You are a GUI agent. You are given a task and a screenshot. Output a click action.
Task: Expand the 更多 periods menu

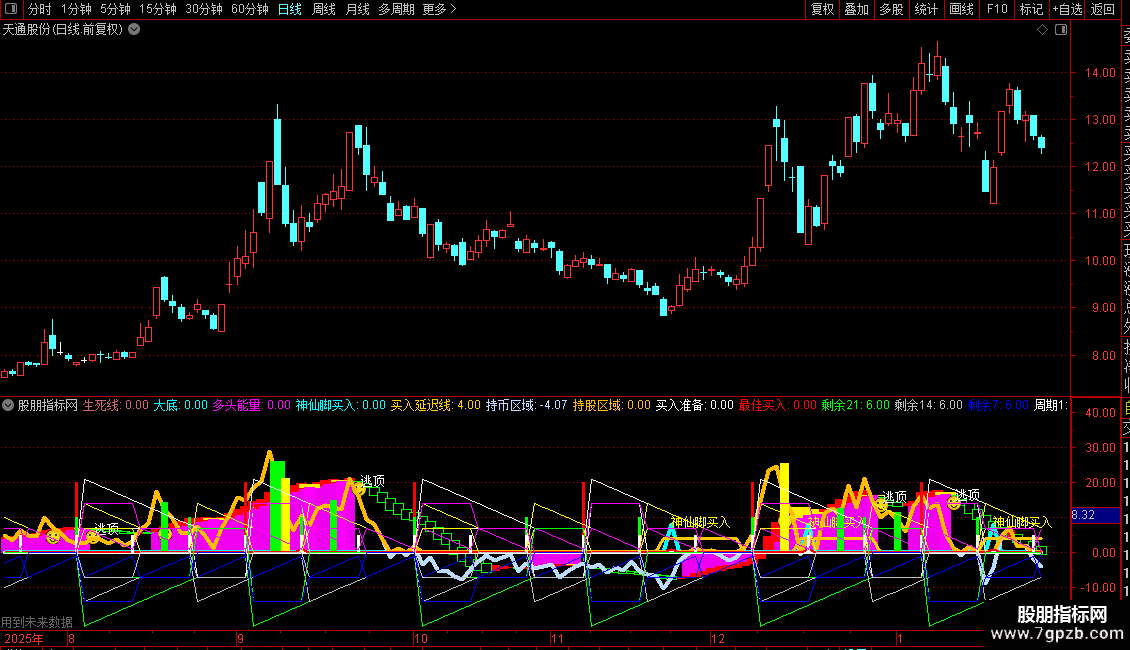coord(440,9)
